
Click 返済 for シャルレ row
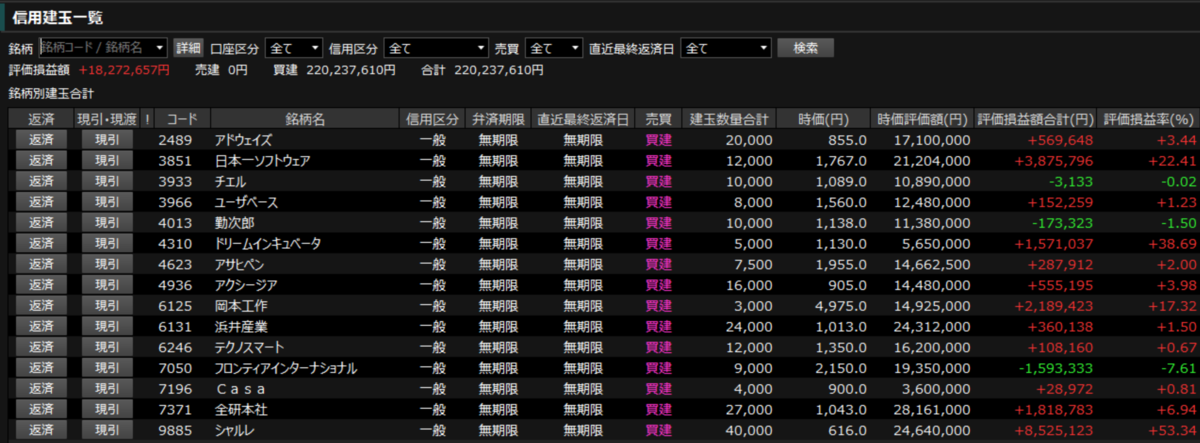pyautogui.click(x=41, y=430)
